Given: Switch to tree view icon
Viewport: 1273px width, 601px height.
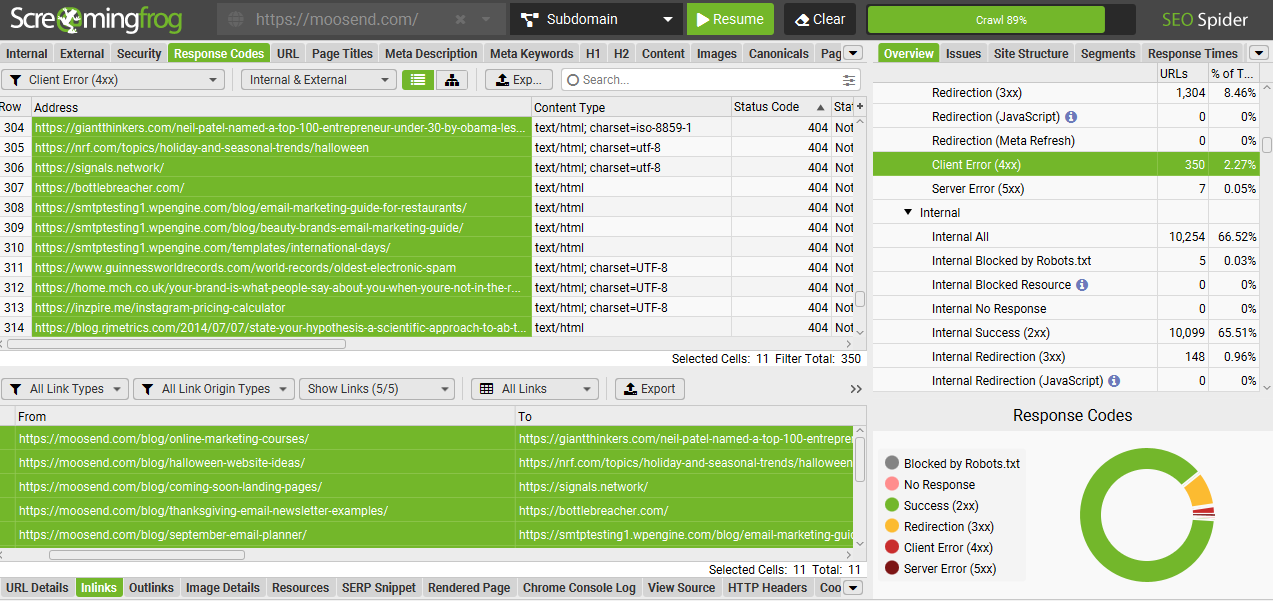Looking at the screenshot, I should tap(452, 80).
